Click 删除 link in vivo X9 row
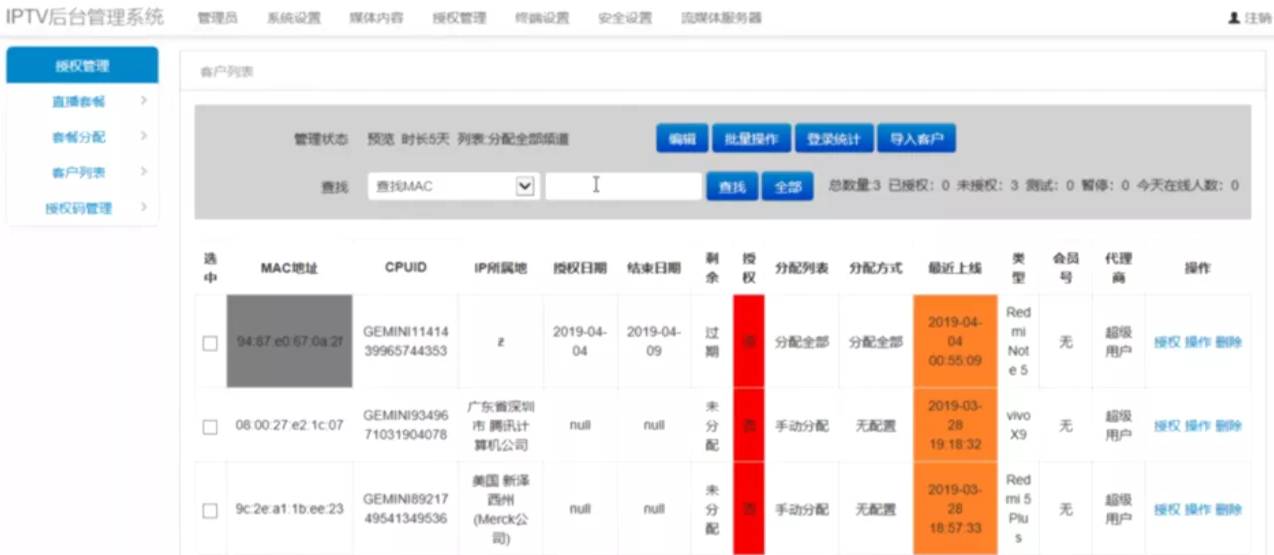Image resolution: width=1274 pixels, height=555 pixels. pos(1229,426)
